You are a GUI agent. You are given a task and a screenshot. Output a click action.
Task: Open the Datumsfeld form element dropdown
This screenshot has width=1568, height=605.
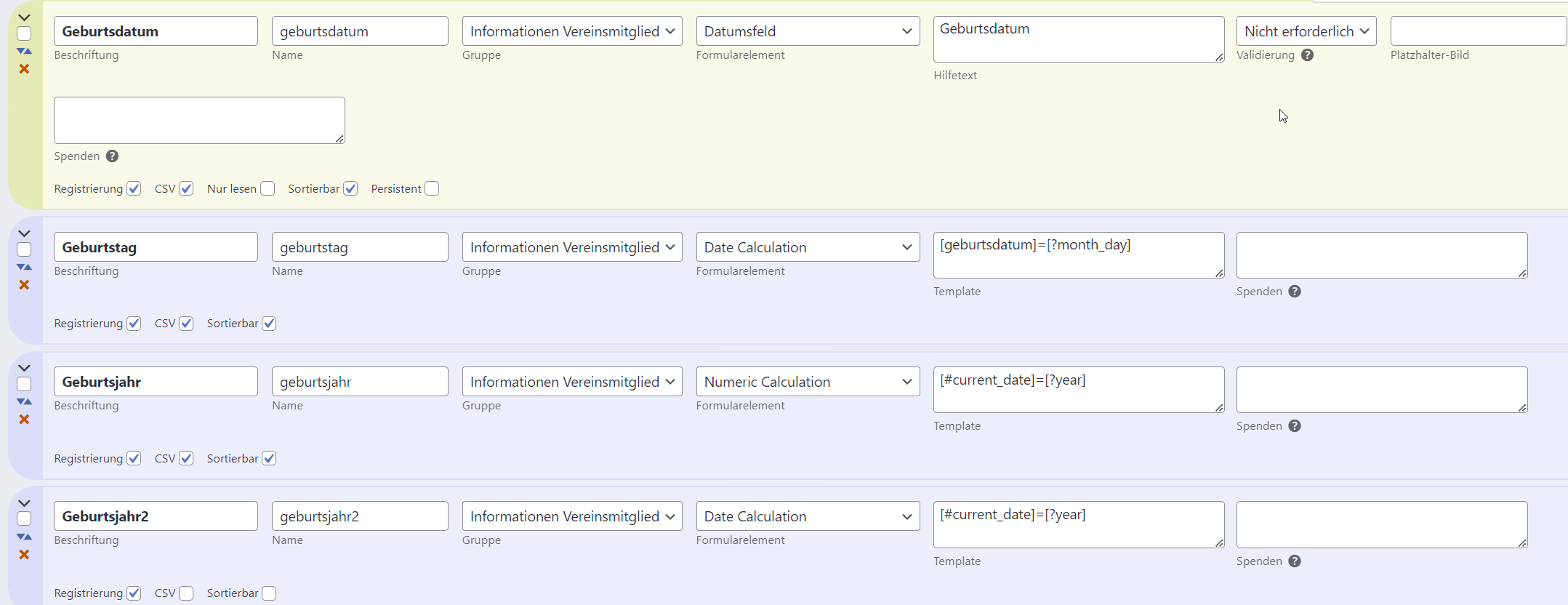tap(808, 31)
